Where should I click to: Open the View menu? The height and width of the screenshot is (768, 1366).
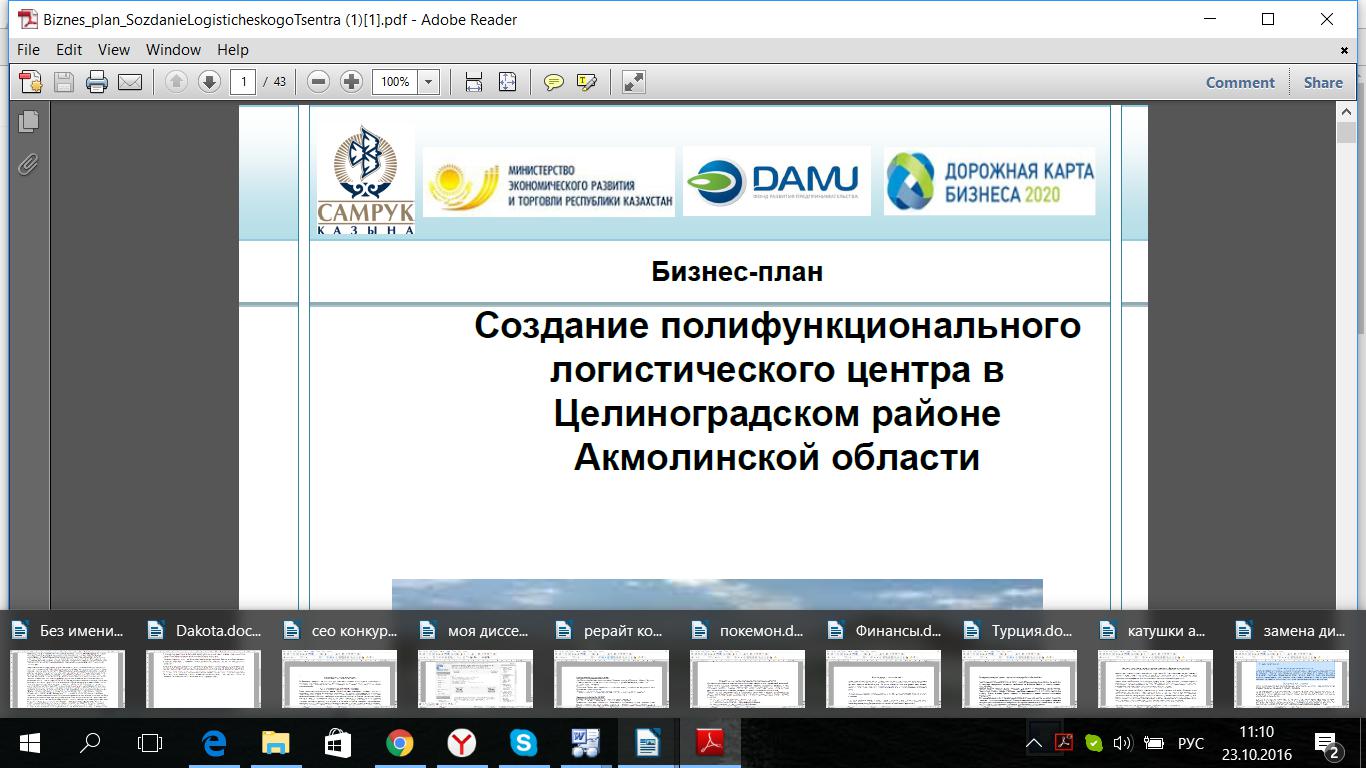coord(114,49)
